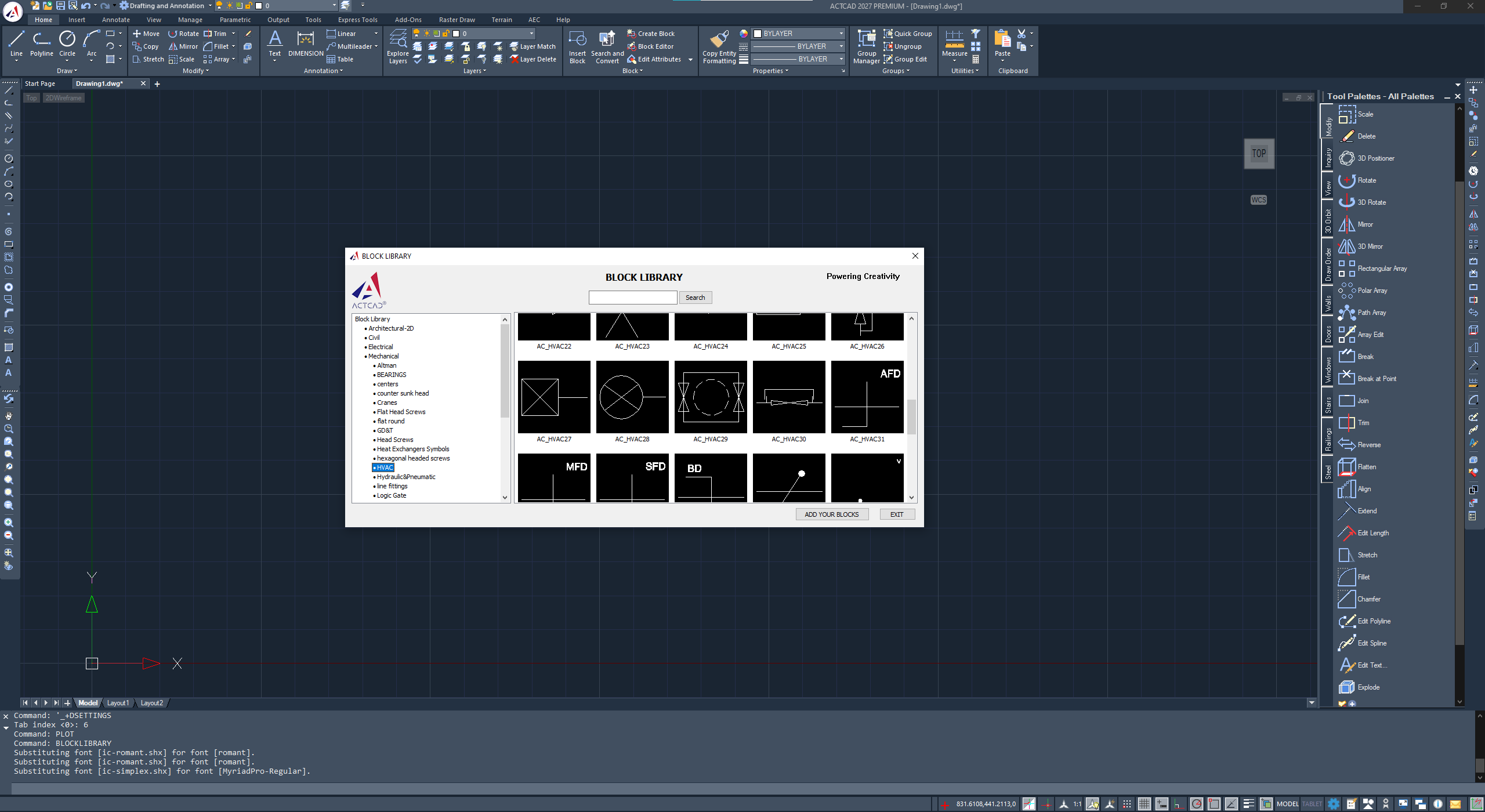Toggle the grid display status button
Image resolution: width=1485 pixels, height=812 pixels.
point(1144,804)
